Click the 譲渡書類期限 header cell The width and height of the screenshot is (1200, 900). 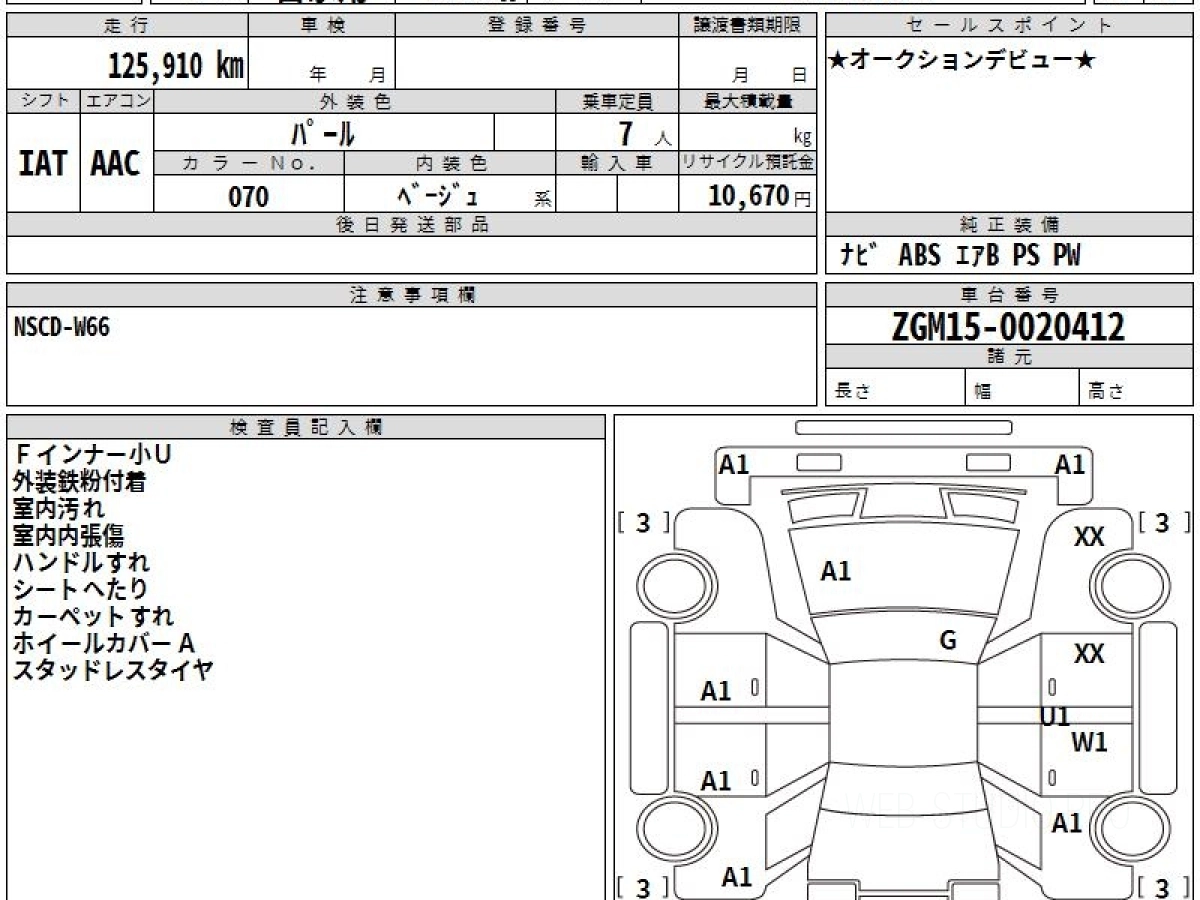click(x=747, y=26)
